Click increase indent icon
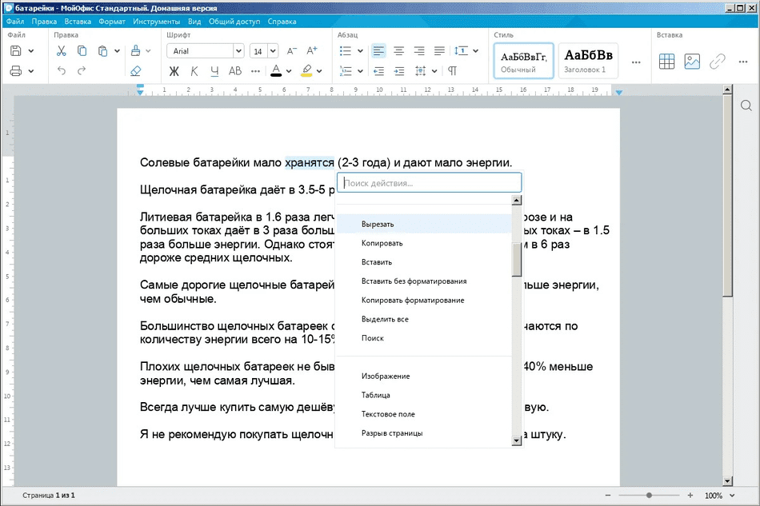Screen dimensions: 760x506 coord(399,71)
